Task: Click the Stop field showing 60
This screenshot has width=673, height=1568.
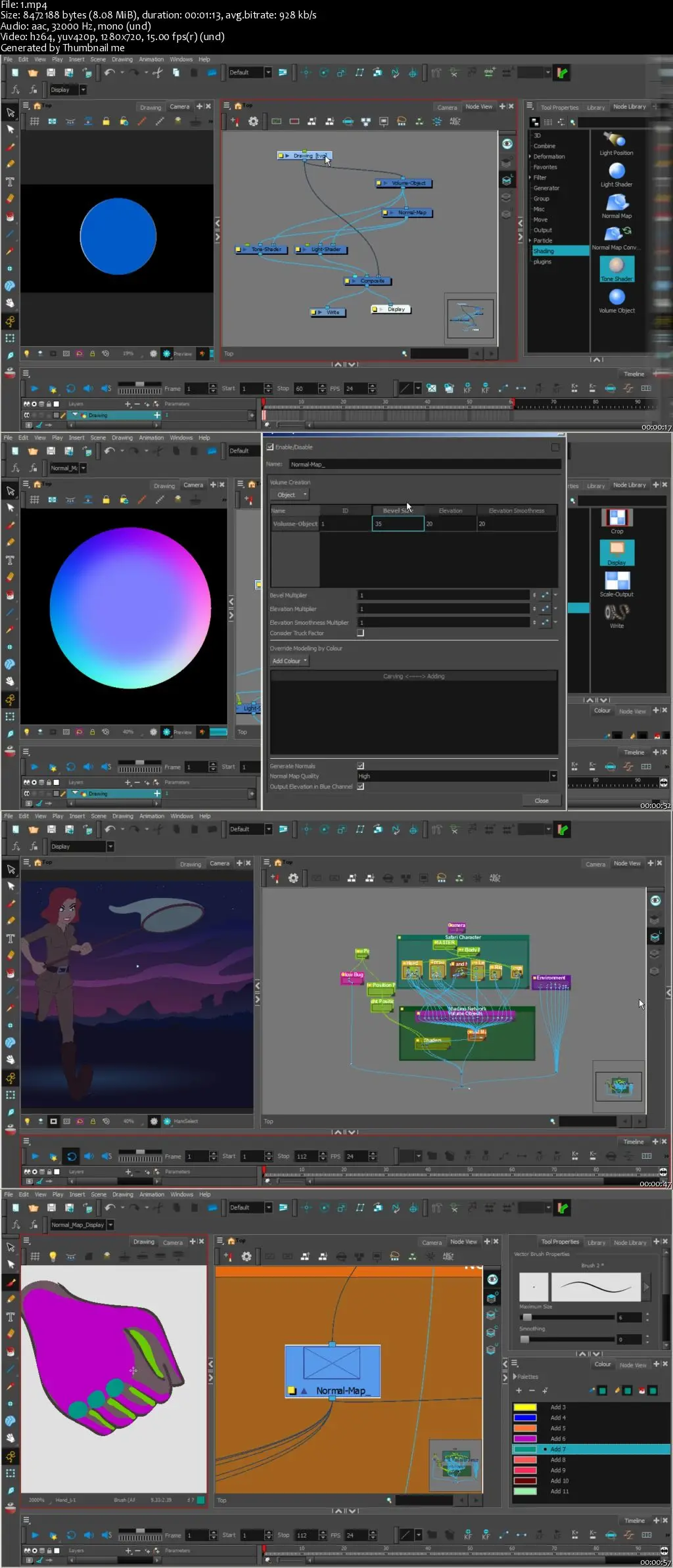Action: coord(306,389)
